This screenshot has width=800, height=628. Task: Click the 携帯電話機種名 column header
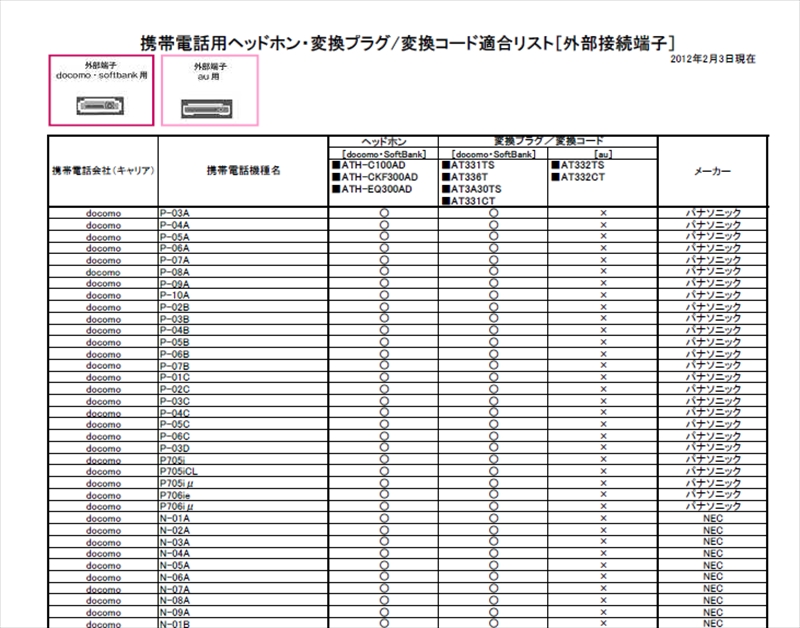[243, 171]
